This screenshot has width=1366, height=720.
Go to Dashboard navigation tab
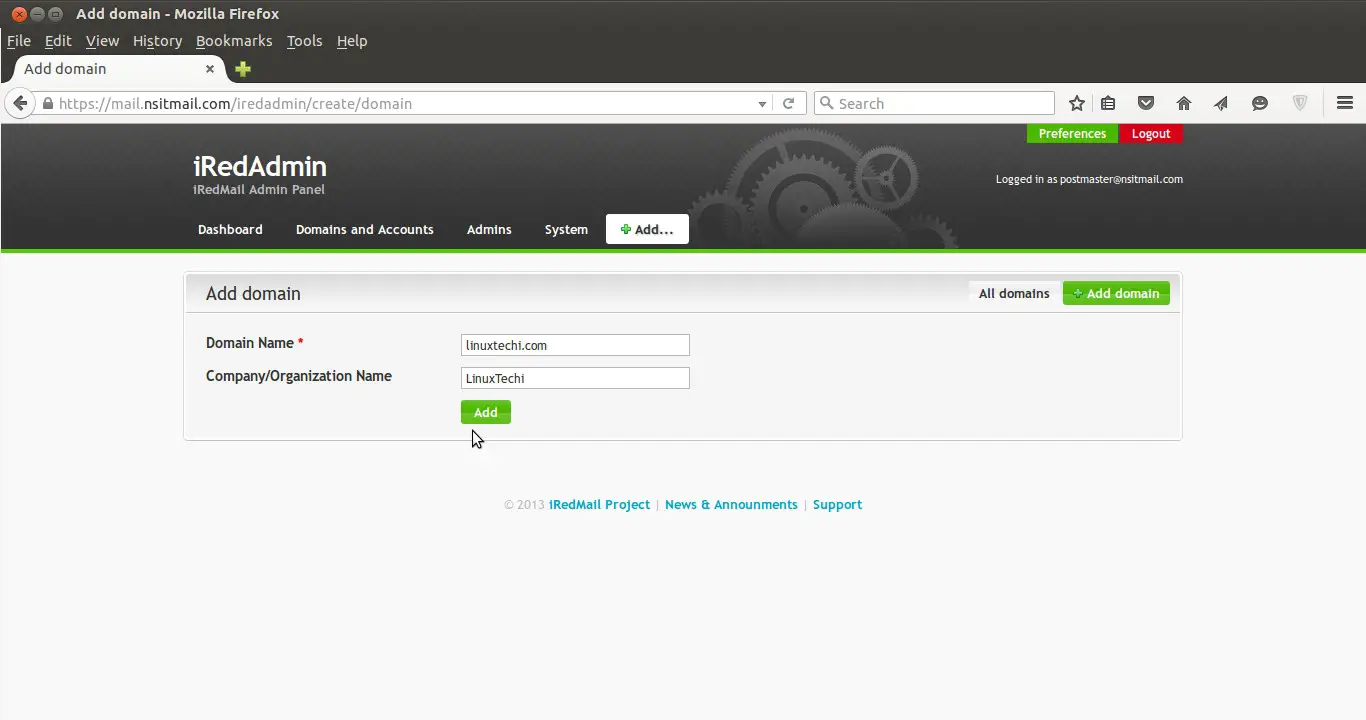pos(230,230)
